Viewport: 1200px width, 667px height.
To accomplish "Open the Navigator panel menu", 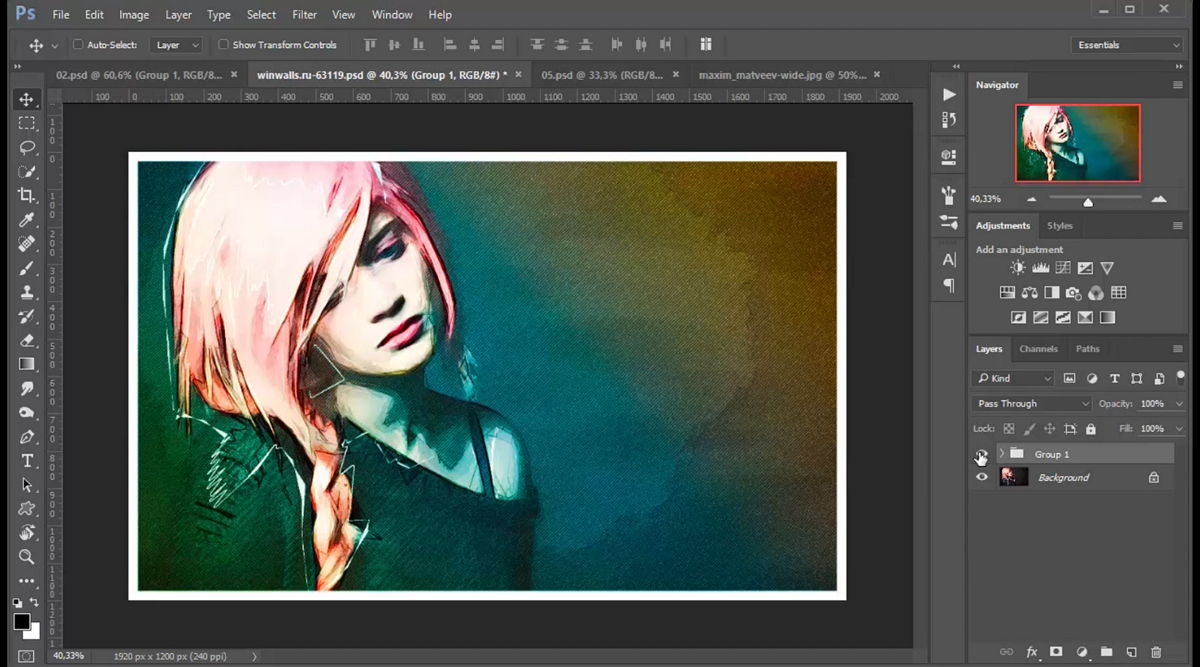I will pyautogui.click(x=1178, y=85).
